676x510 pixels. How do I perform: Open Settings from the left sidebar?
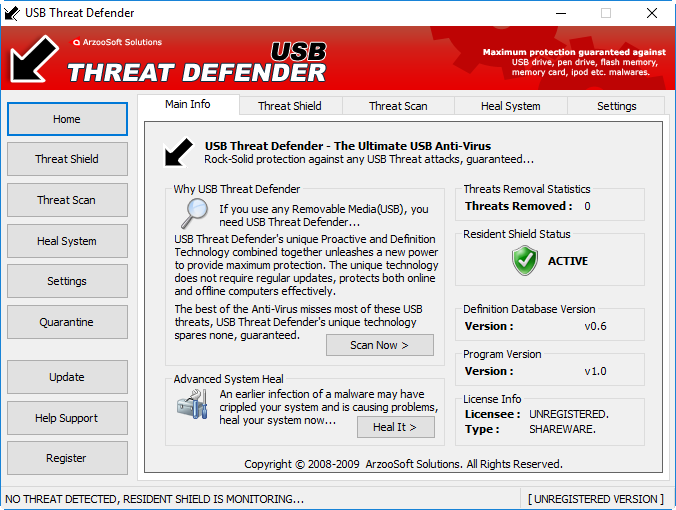[67, 281]
